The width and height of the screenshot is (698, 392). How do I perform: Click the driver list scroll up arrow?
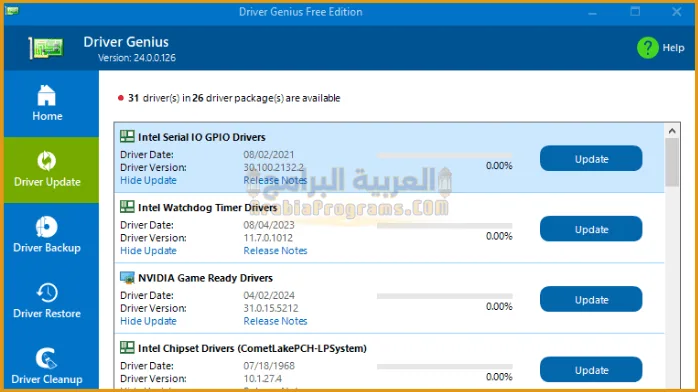pos(672,131)
